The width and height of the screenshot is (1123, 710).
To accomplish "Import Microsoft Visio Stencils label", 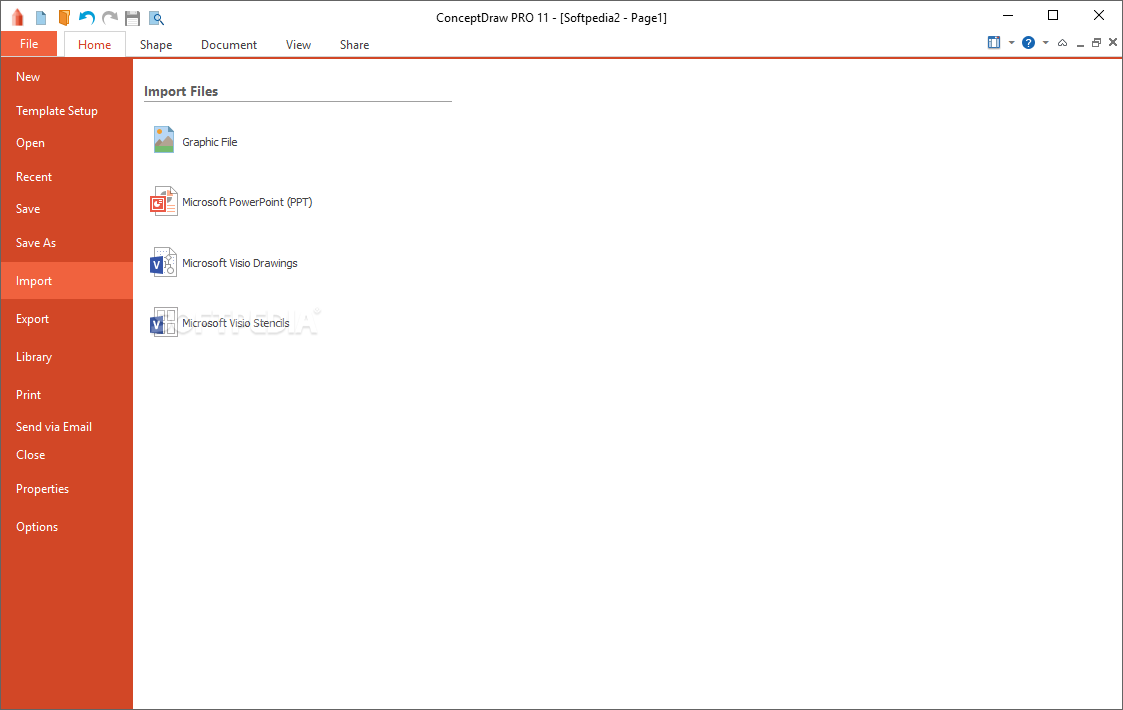I will [x=236, y=323].
